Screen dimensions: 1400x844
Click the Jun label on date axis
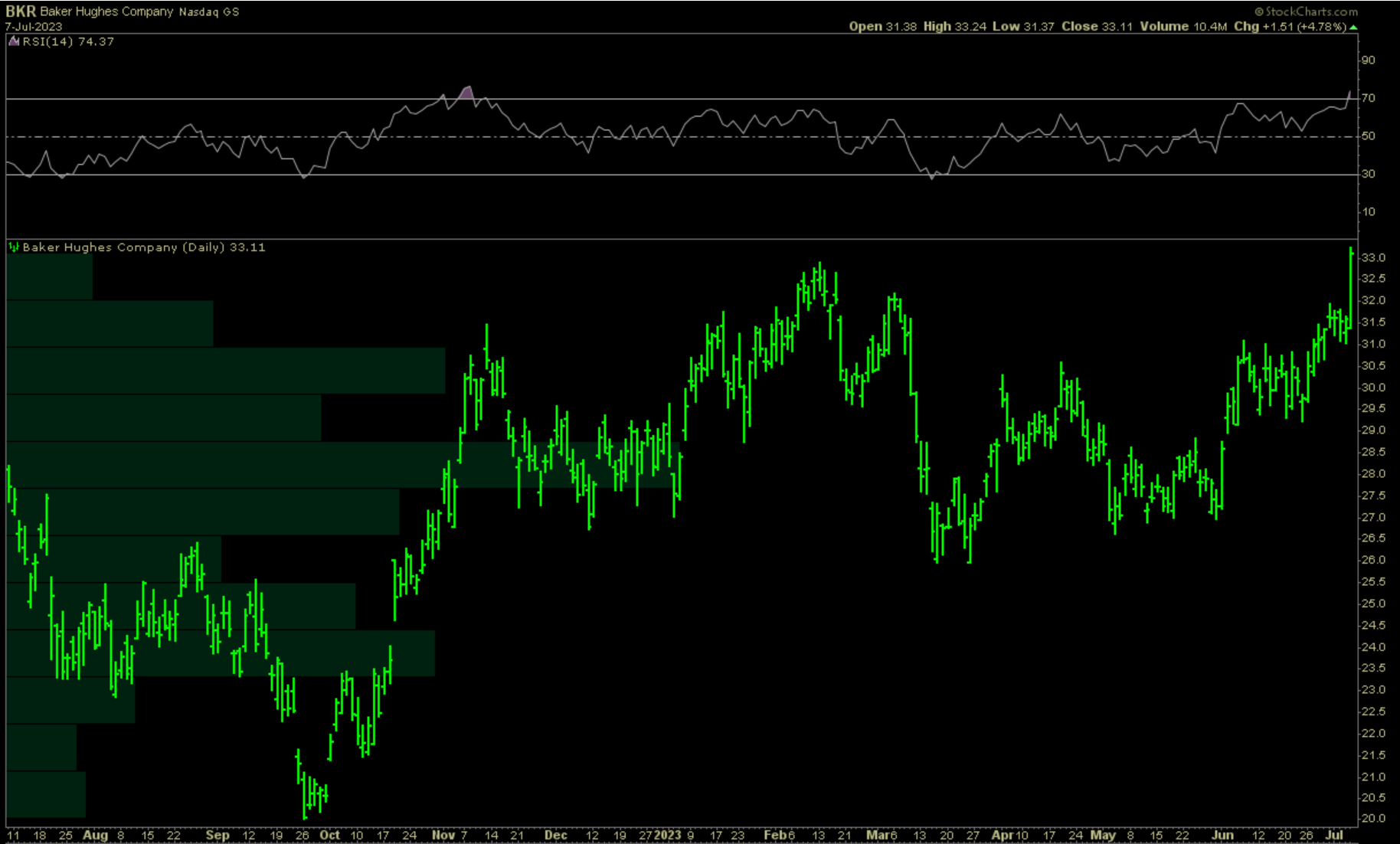tap(1223, 835)
